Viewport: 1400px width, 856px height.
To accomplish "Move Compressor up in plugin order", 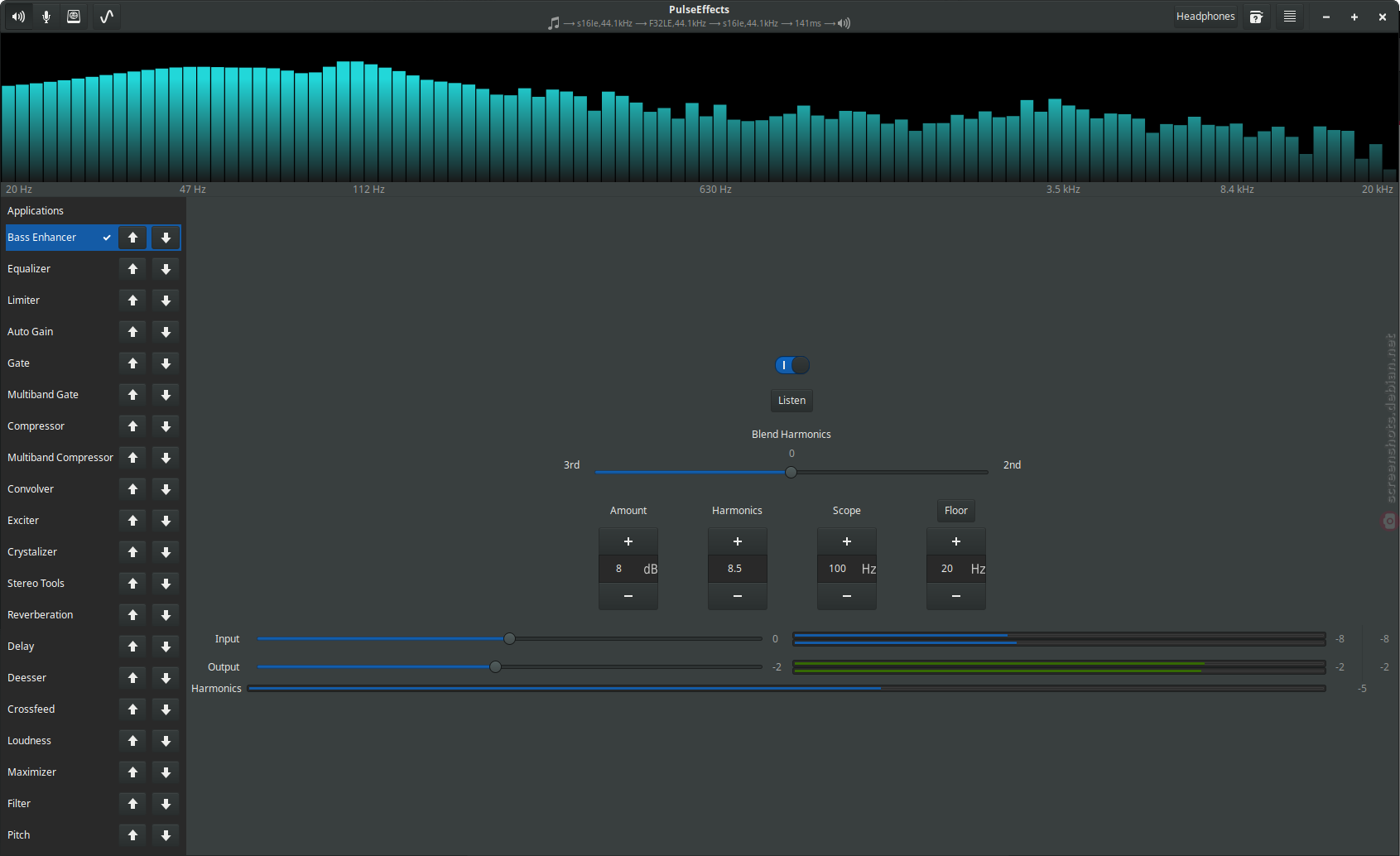I will [132, 426].
